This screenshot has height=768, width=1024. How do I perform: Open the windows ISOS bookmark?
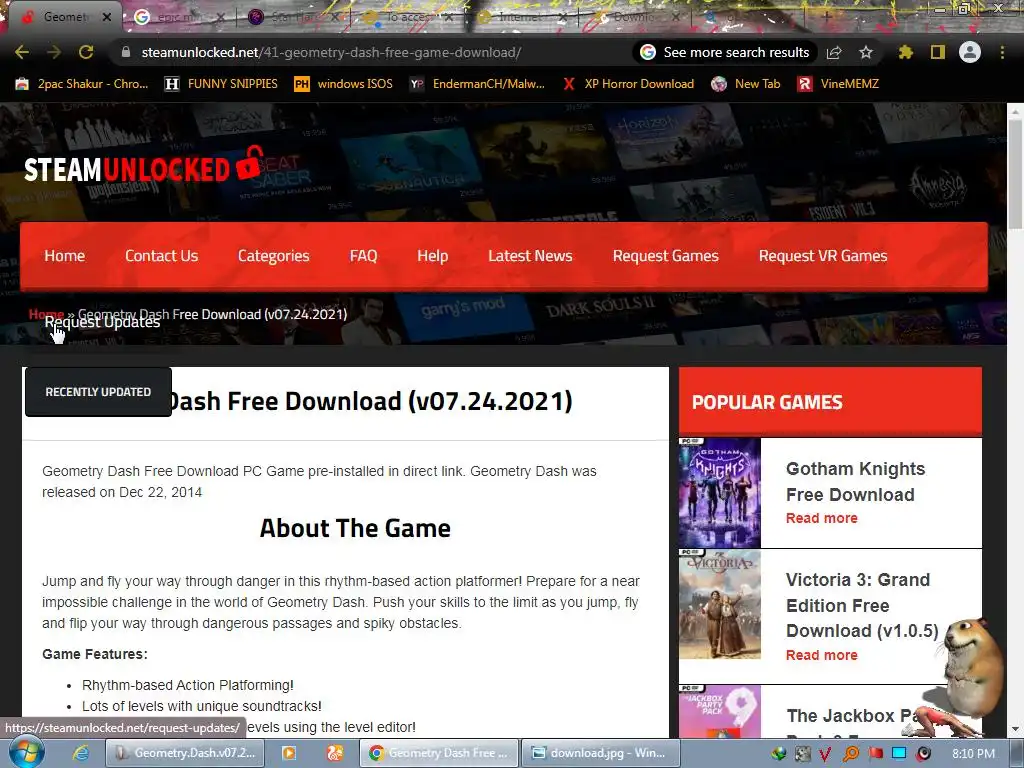(x=344, y=84)
